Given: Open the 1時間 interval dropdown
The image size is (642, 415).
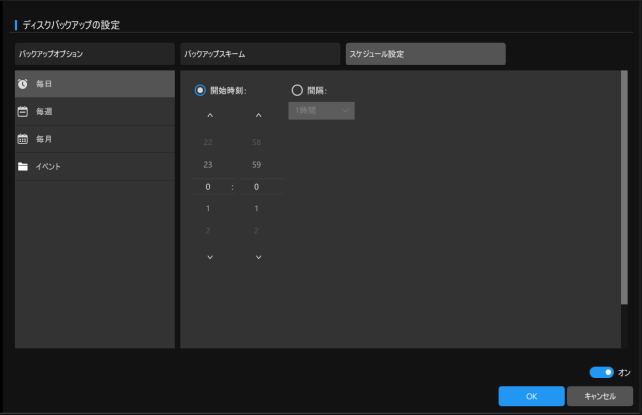Looking at the screenshot, I should [x=321, y=111].
